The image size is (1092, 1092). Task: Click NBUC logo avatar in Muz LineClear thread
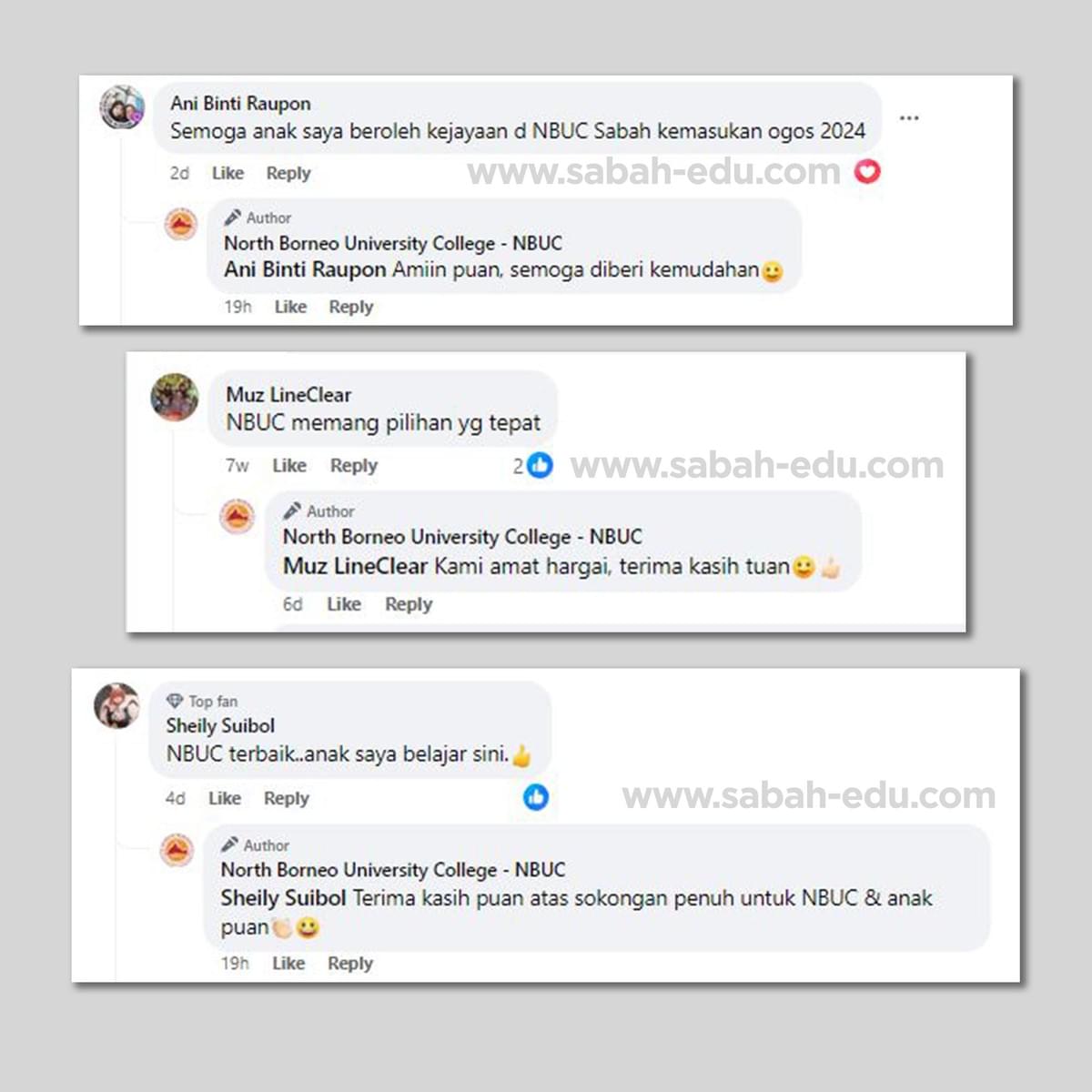point(238,517)
